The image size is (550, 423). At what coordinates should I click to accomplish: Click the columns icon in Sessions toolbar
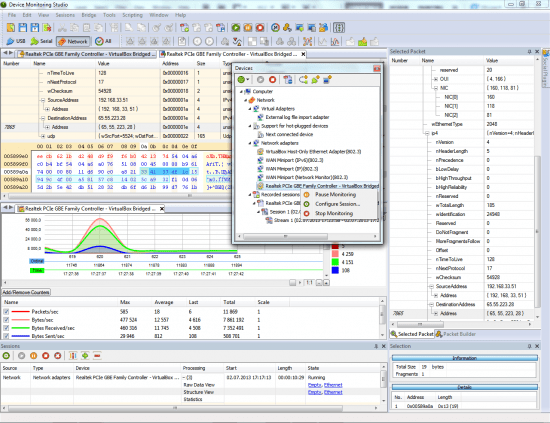pos(73,356)
